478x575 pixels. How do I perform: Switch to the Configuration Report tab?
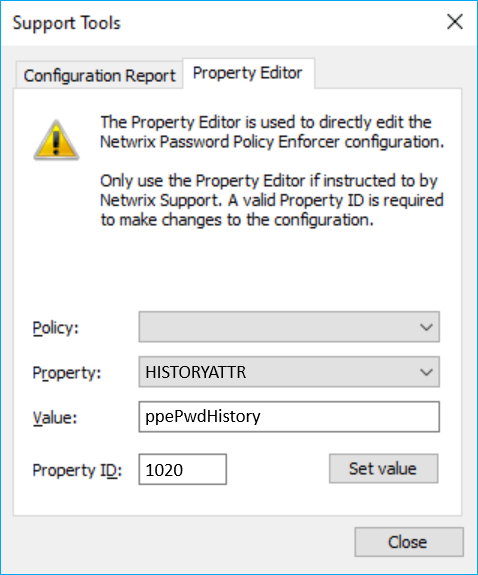point(99,76)
